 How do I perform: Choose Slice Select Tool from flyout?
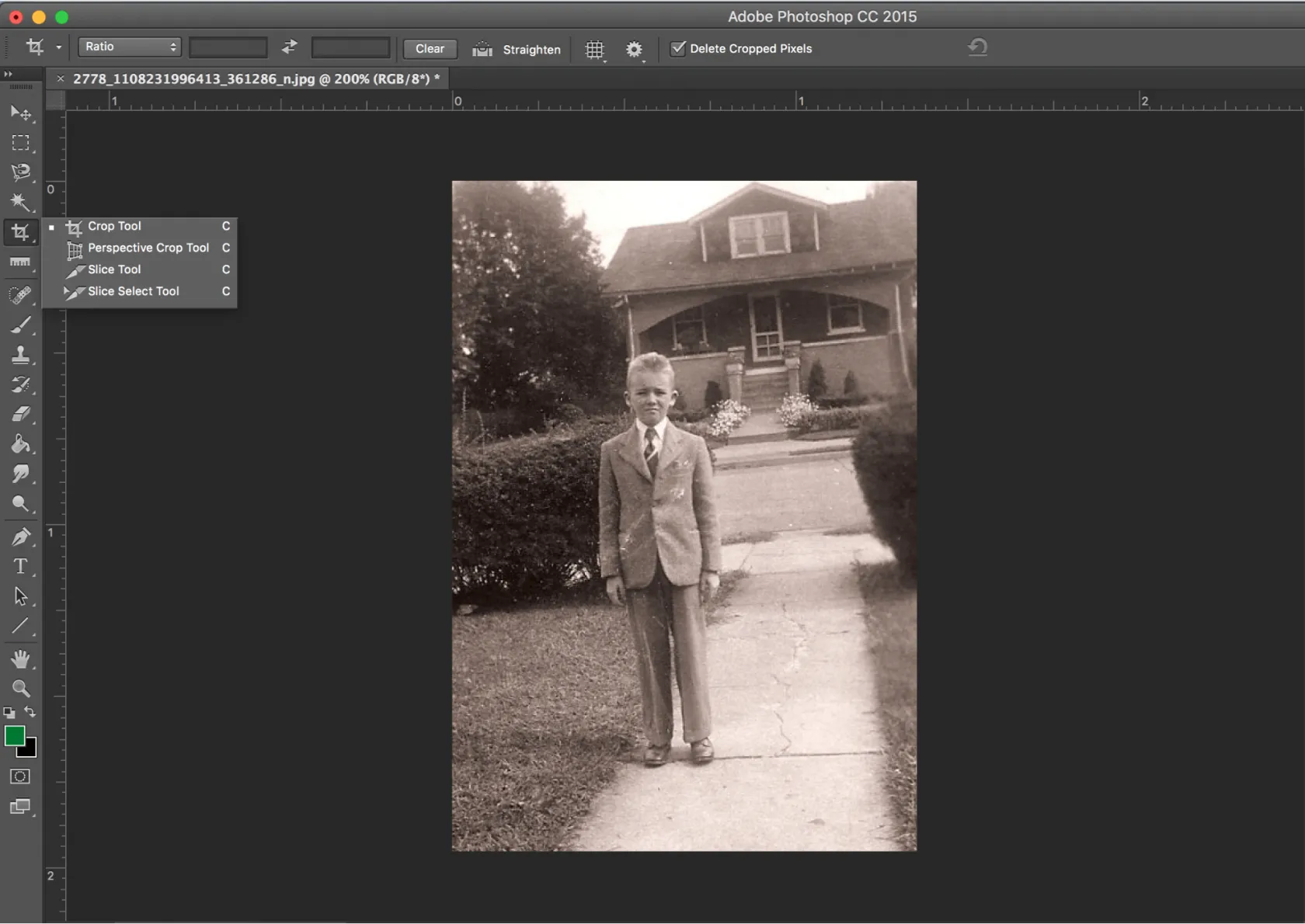click(x=133, y=291)
